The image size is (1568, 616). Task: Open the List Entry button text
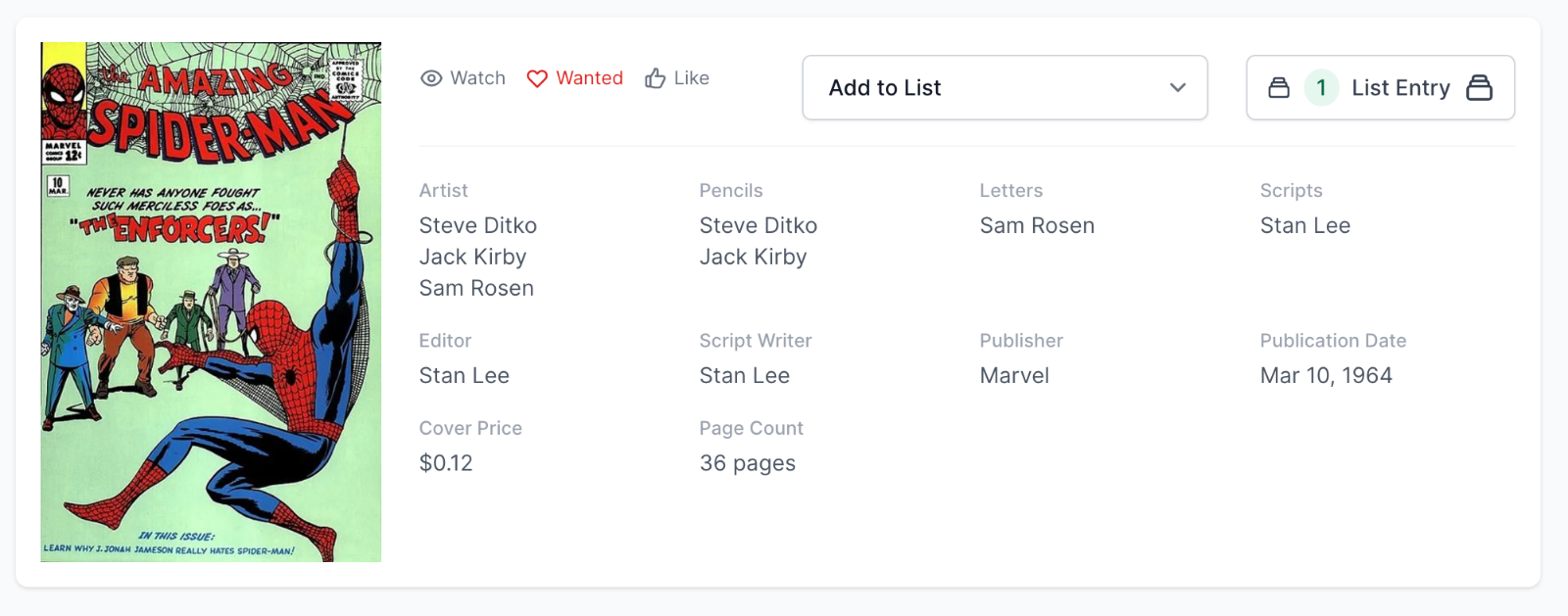tap(1400, 88)
